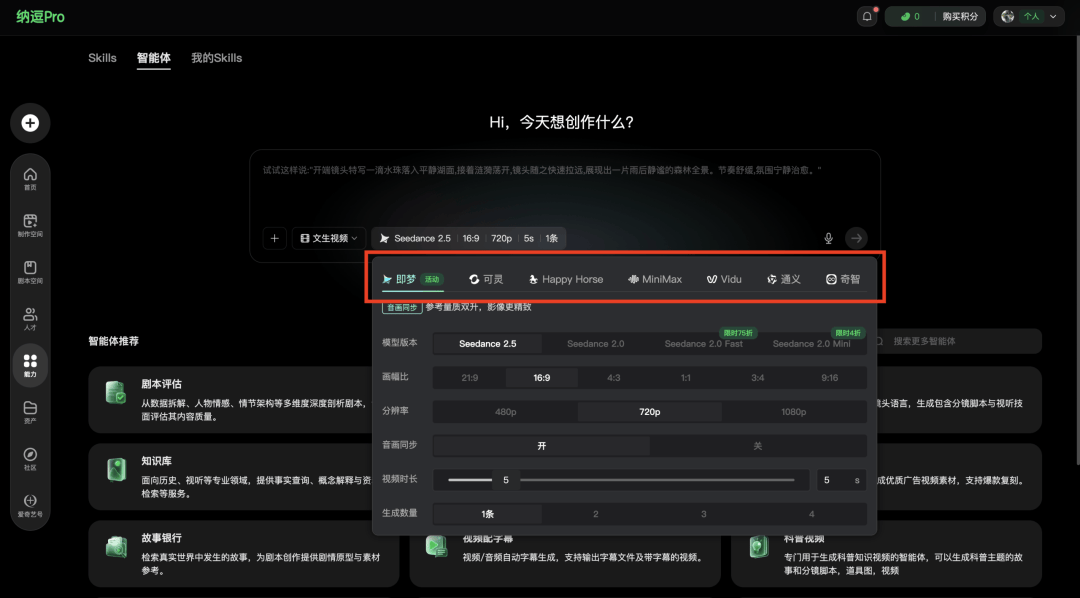The width and height of the screenshot is (1080, 598).
Task: Open the 资产 folder icon in the sidebar
Action: click(x=30, y=412)
